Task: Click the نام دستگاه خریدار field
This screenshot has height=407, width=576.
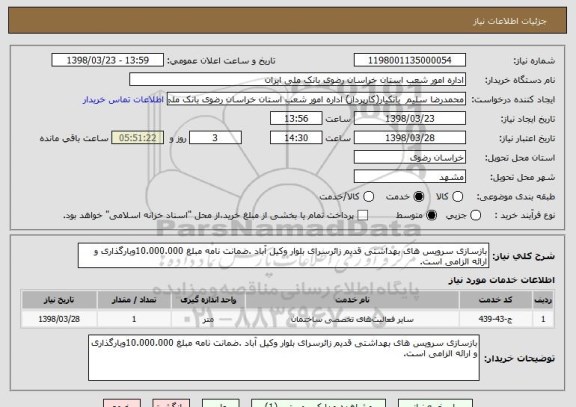Action: coord(298,80)
